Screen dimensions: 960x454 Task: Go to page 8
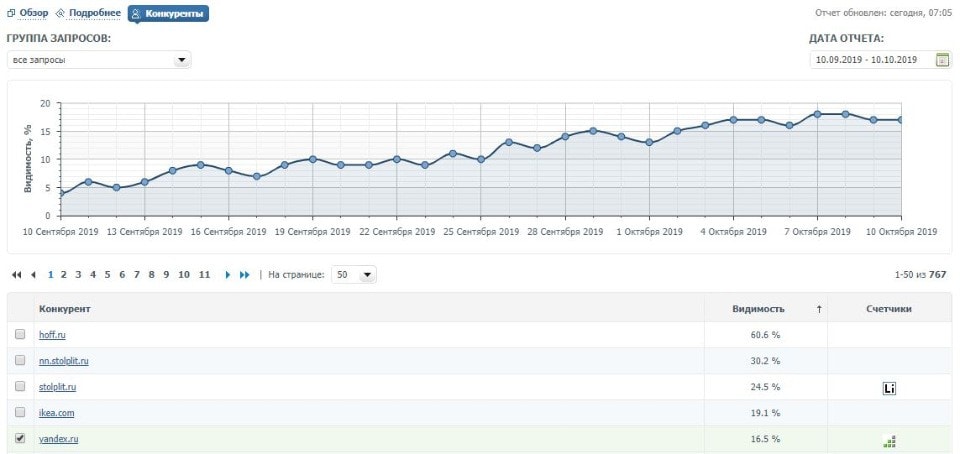(x=151, y=275)
